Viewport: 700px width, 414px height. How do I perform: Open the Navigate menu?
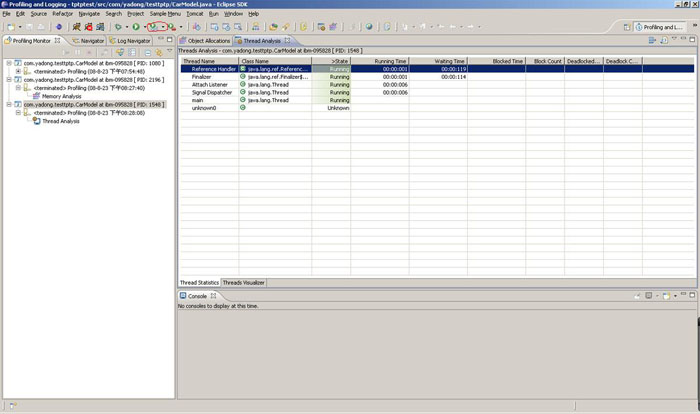(89, 14)
